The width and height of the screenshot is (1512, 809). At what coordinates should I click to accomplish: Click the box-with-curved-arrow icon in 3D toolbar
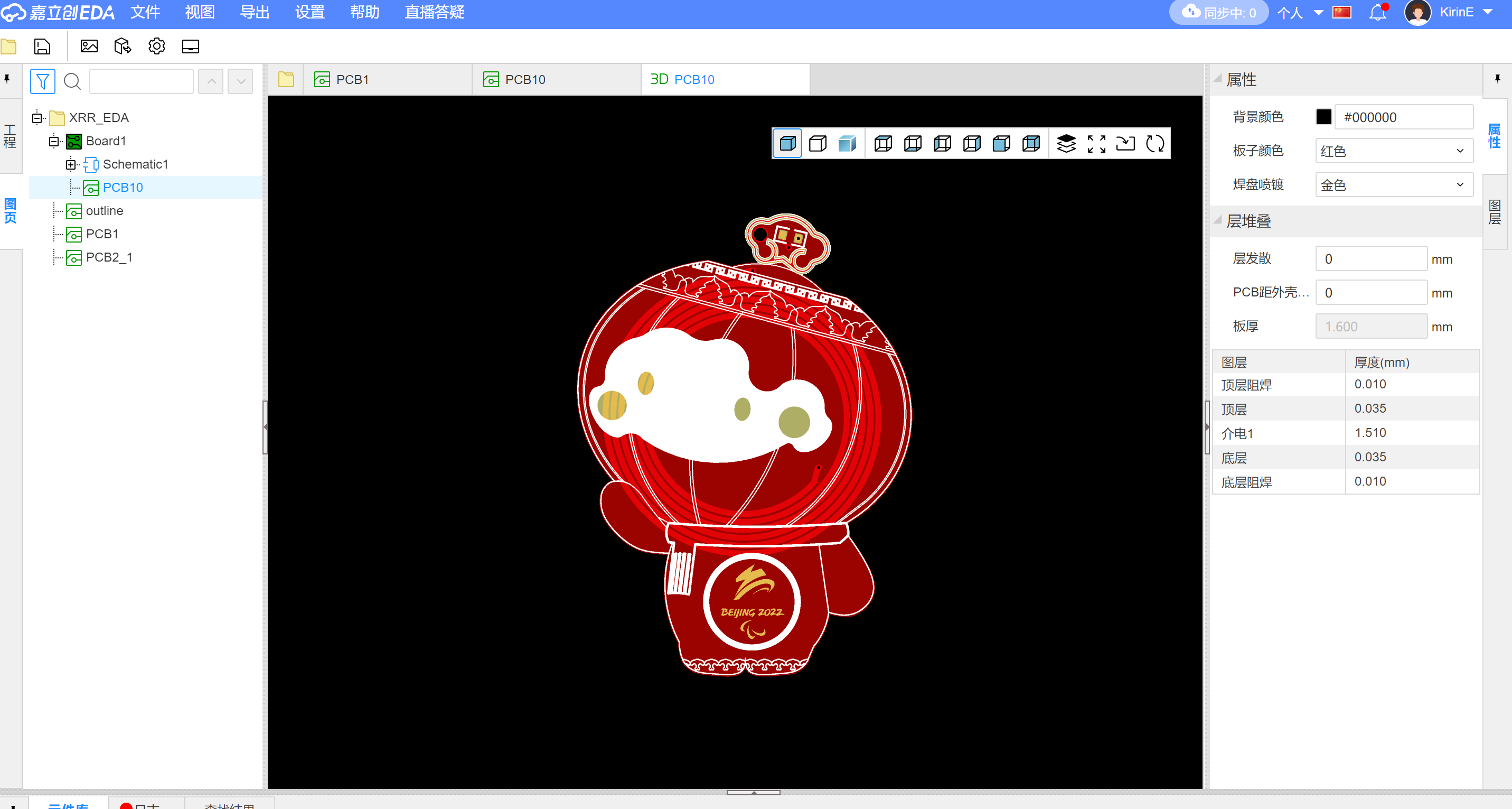coord(1125,143)
